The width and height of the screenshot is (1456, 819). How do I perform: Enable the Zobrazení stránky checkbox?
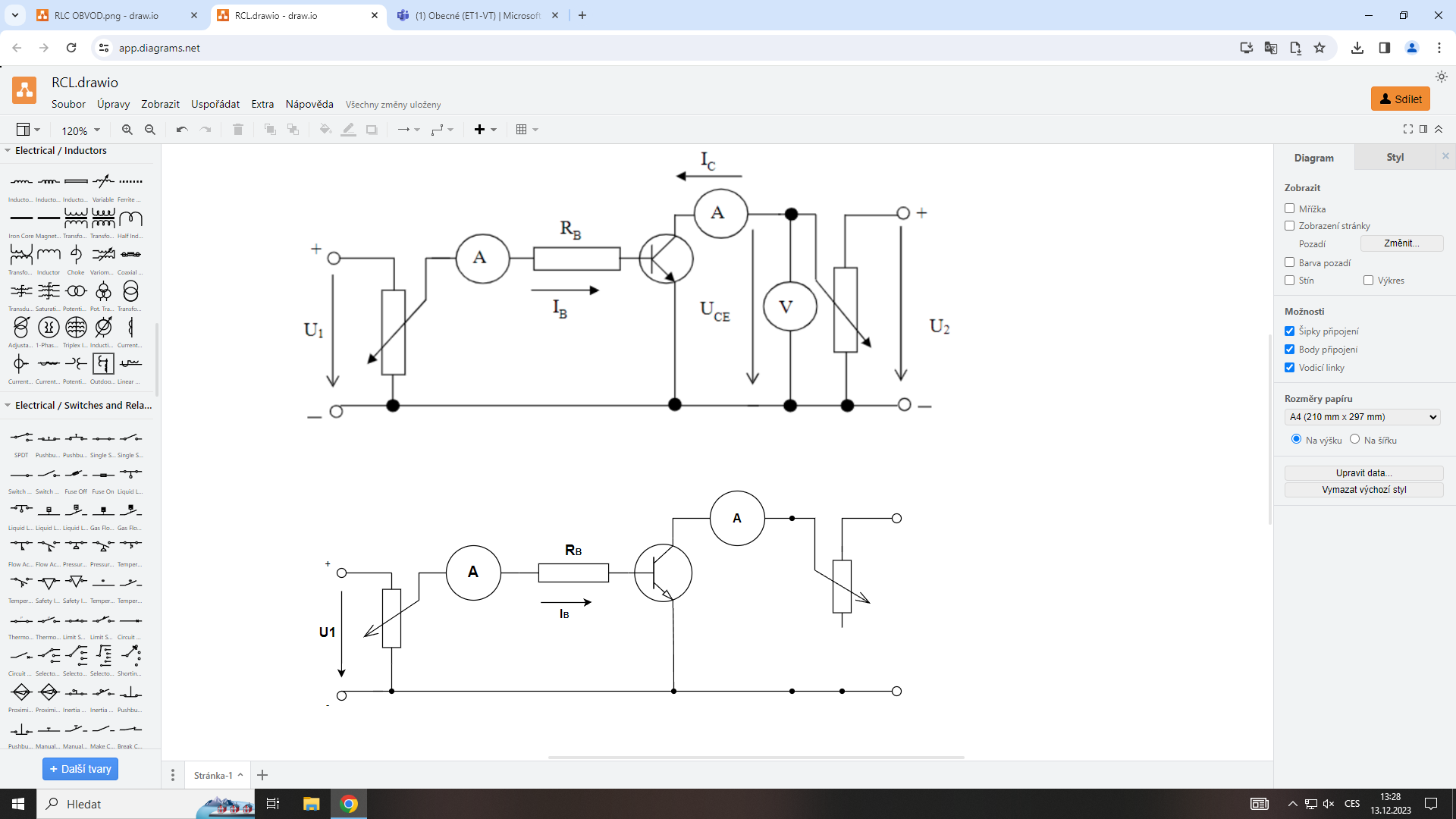pyautogui.click(x=1289, y=225)
